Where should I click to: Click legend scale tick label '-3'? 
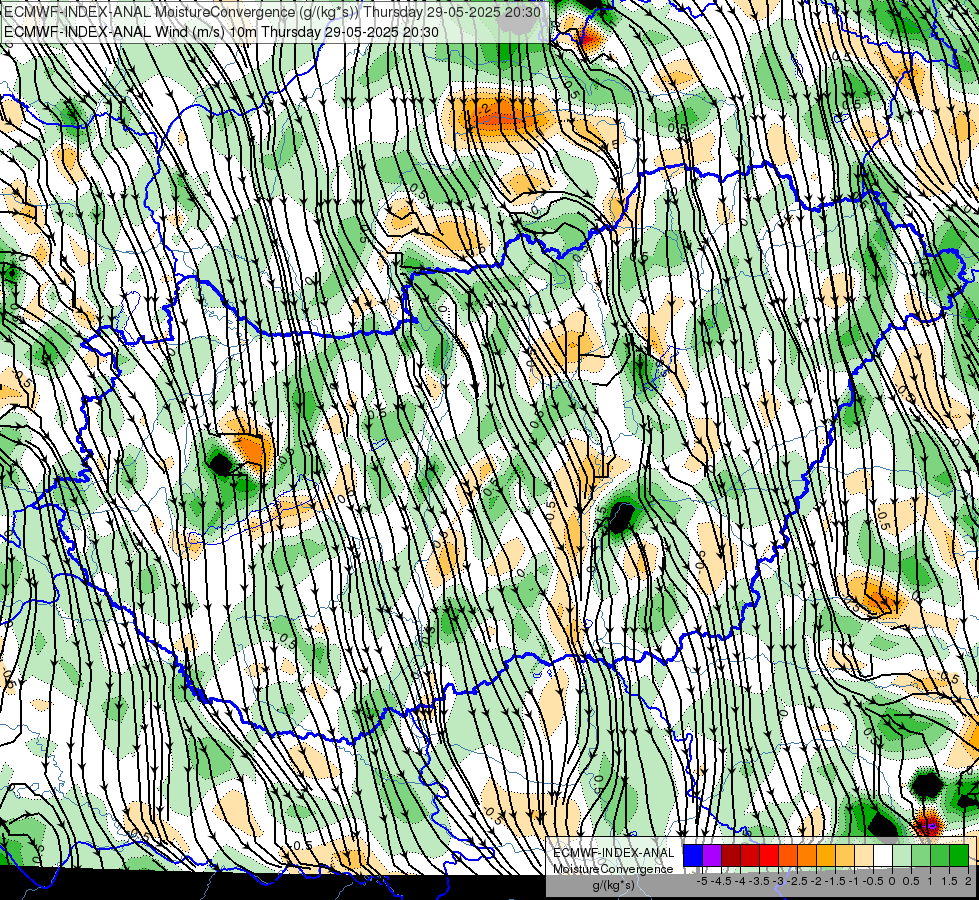(779, 881)
